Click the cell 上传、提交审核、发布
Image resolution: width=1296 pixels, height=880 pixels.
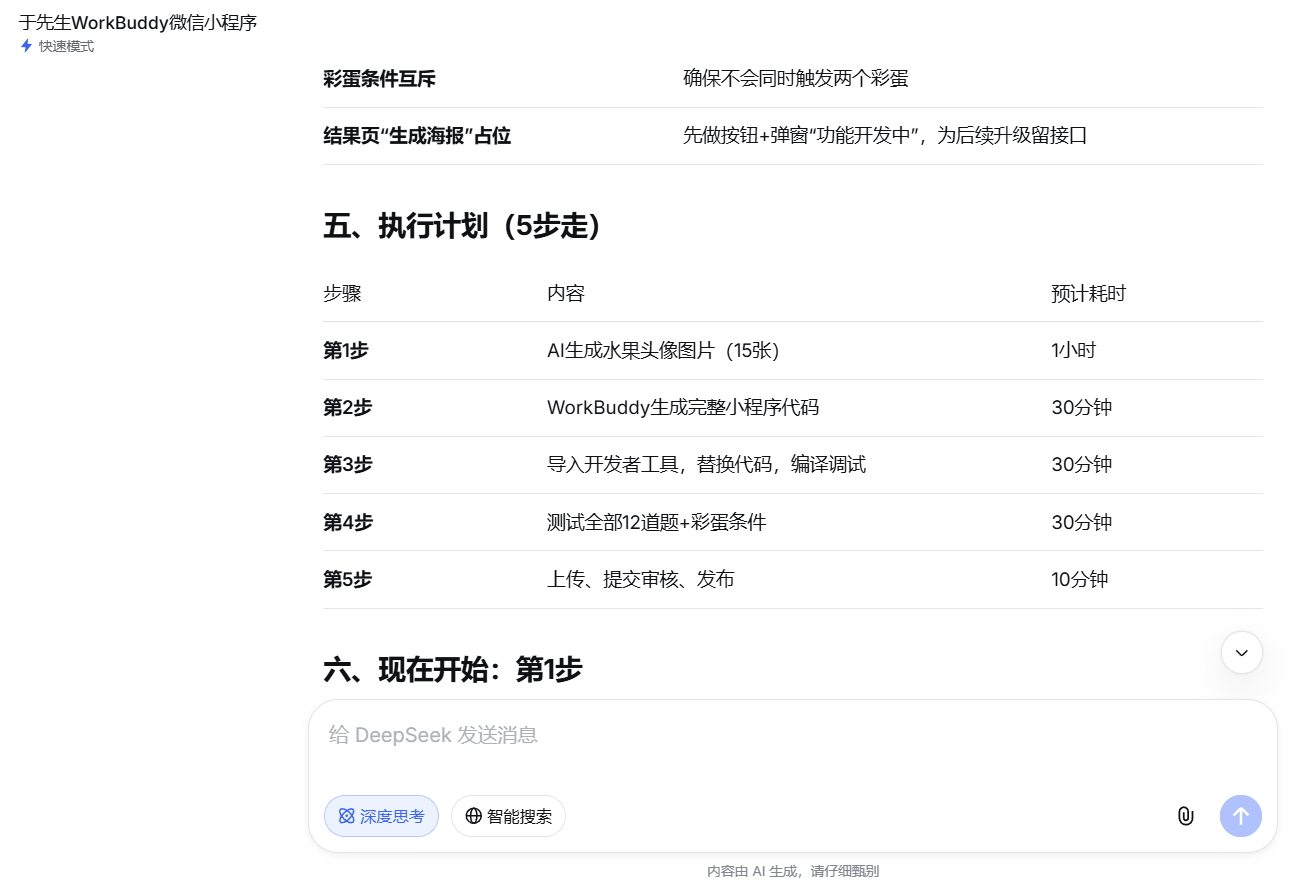coord(641,579)
